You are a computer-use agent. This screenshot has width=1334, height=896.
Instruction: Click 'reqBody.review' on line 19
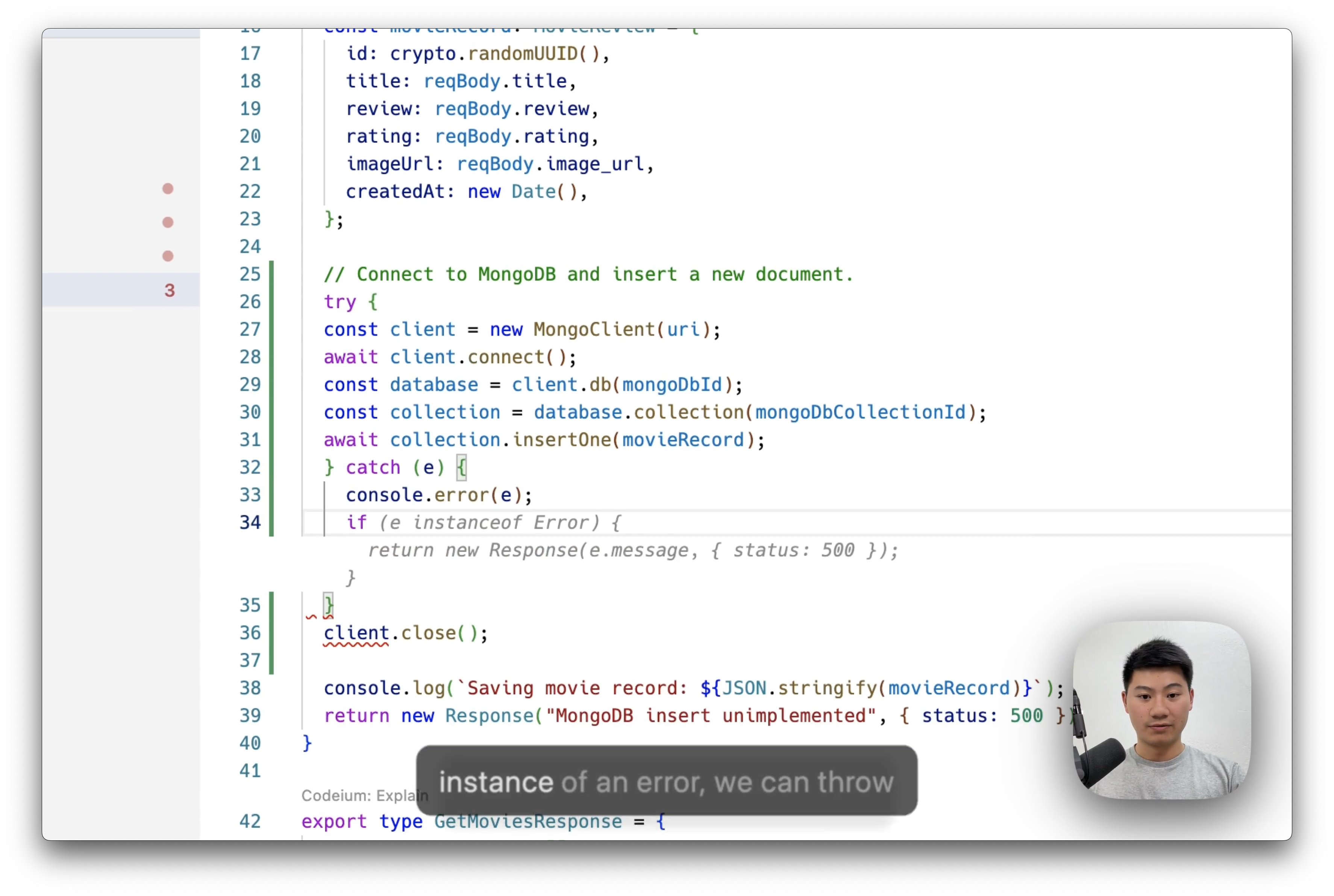512,109
